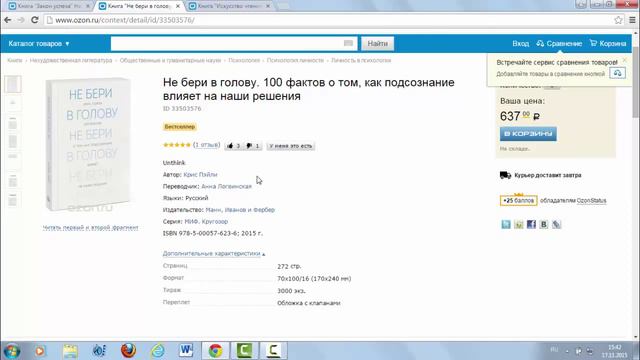640x360 pixels.
Task: Share via Moi Mir icon
Action: [x=518, y=224]
